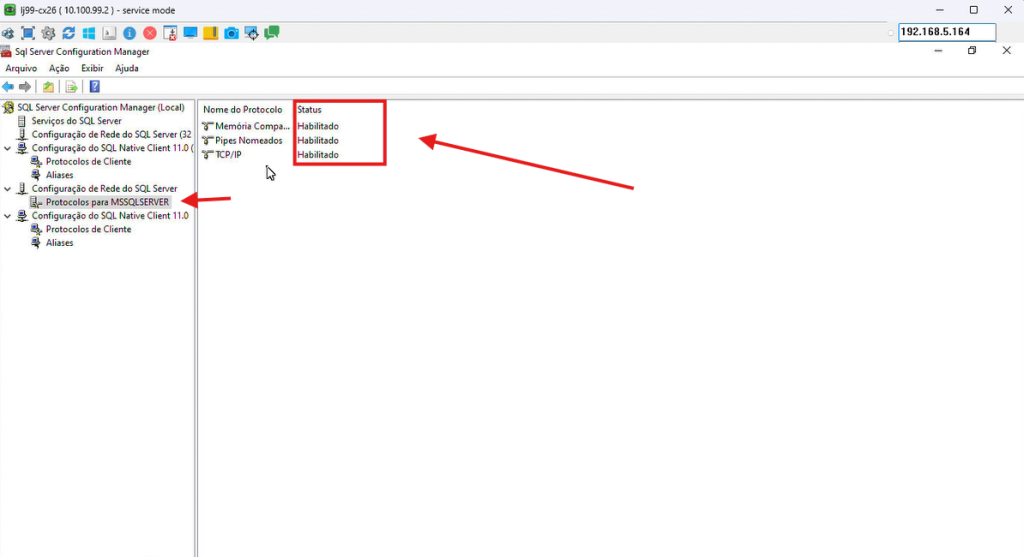Click the fullscreen frame icon in remote toolbar
The image size is (1024, 557).
[x=28, y=33]
